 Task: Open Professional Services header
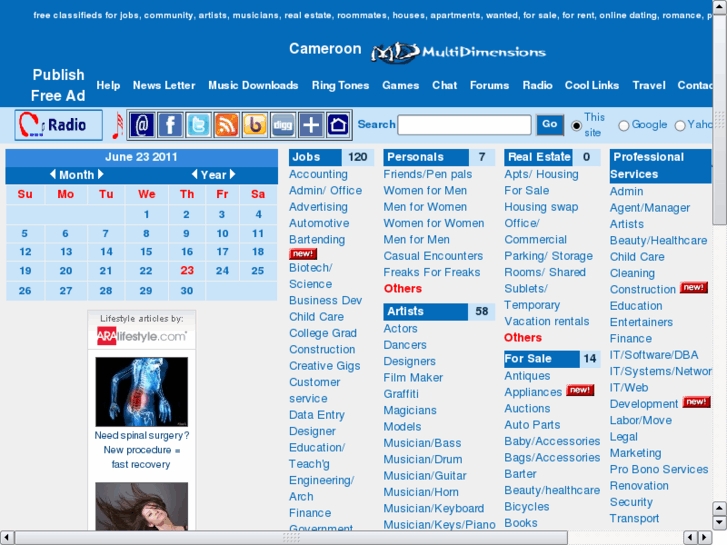(x=648, y=166)
